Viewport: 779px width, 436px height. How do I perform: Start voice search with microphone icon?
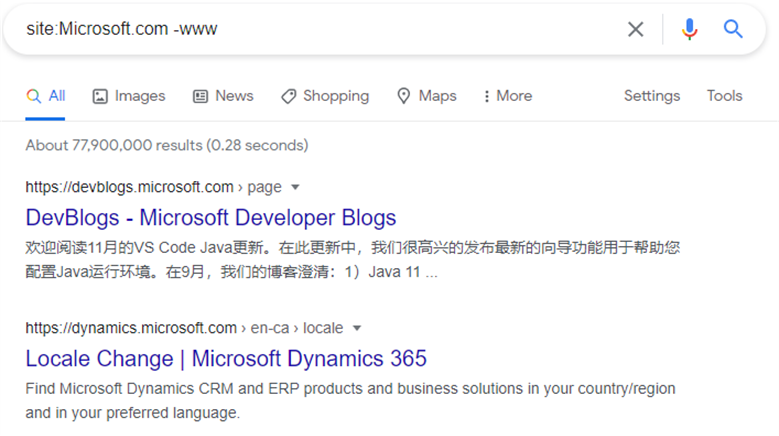[689, 29]
